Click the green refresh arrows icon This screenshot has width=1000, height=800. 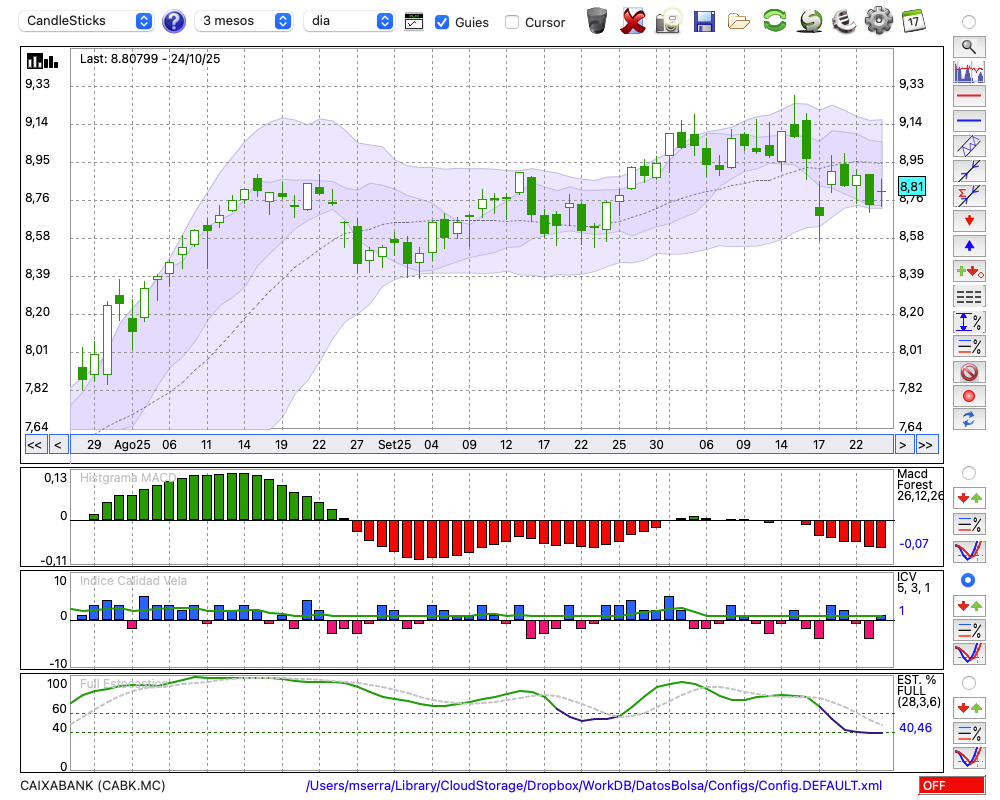[775, 20]
